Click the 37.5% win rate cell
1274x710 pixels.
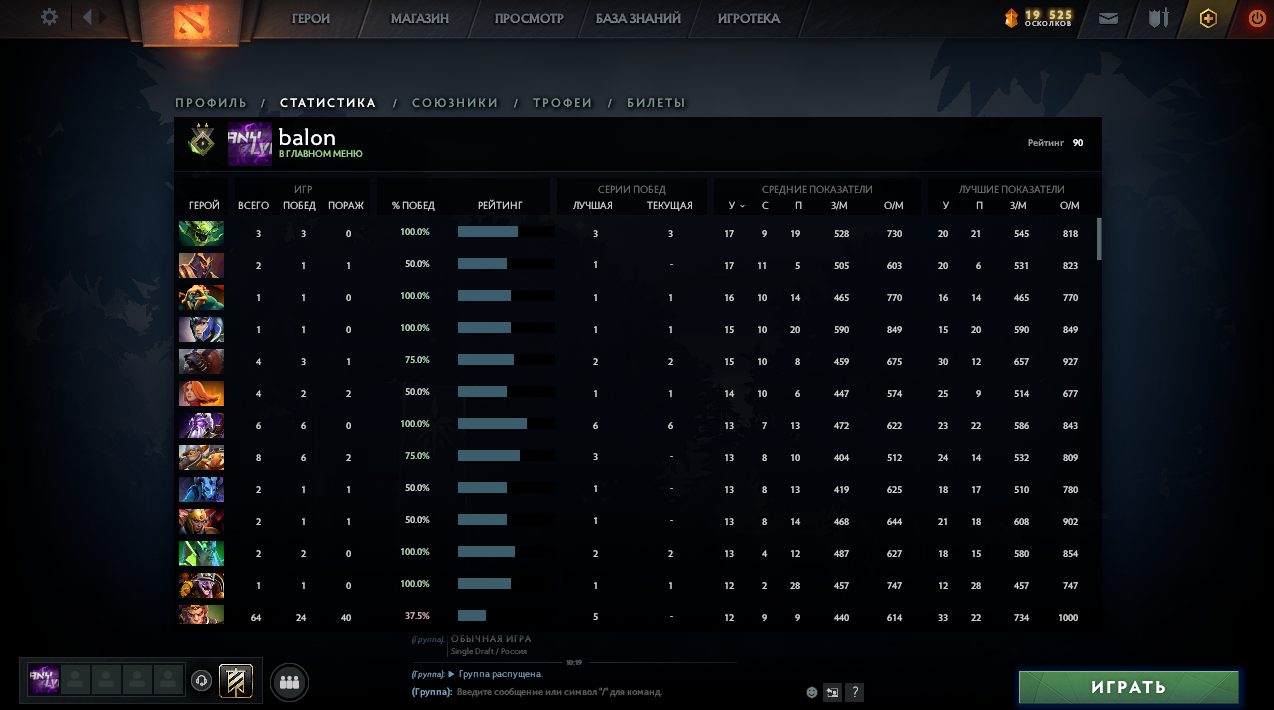(417, 616)
